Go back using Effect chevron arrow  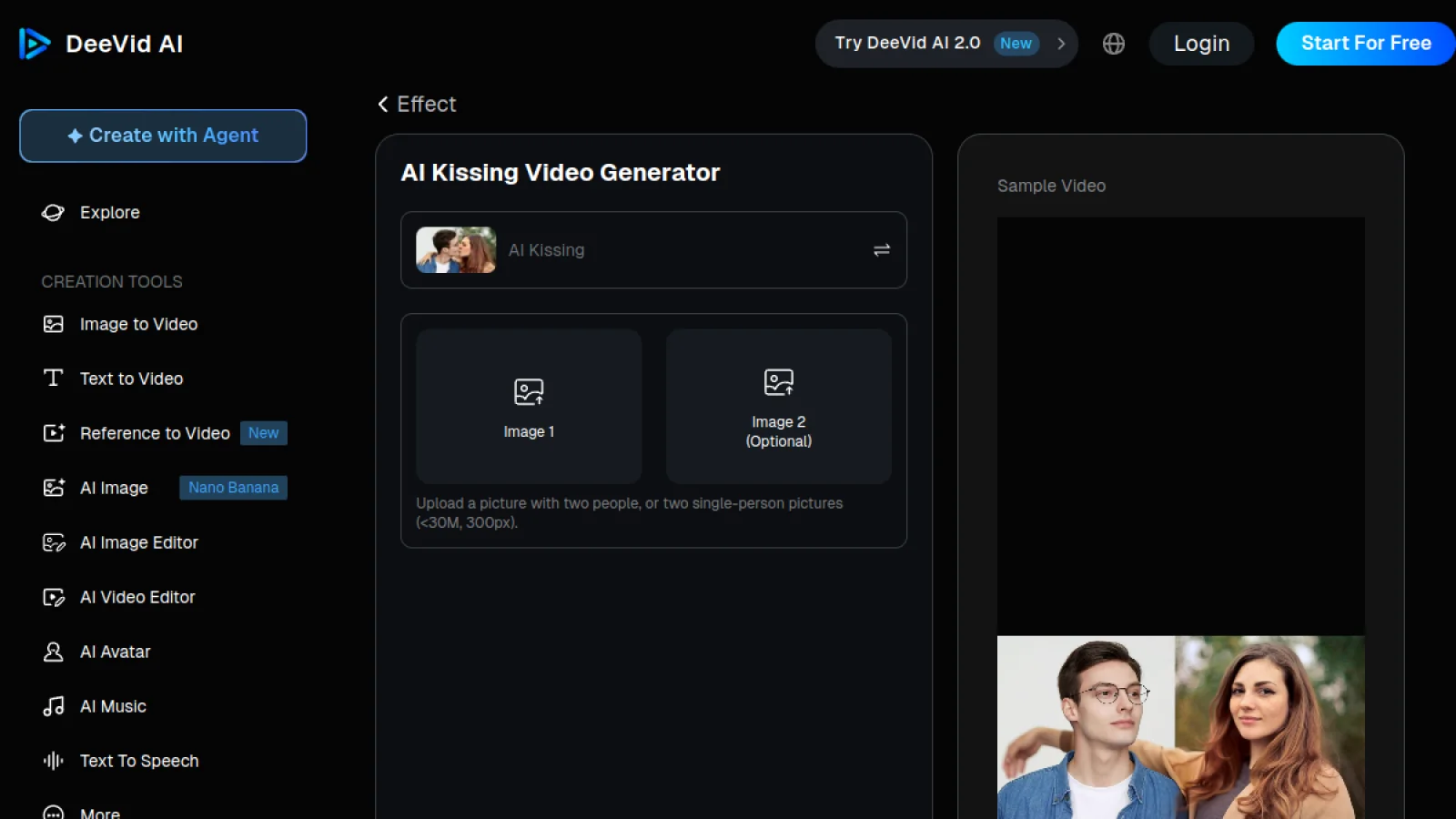[x=383, y=104]
